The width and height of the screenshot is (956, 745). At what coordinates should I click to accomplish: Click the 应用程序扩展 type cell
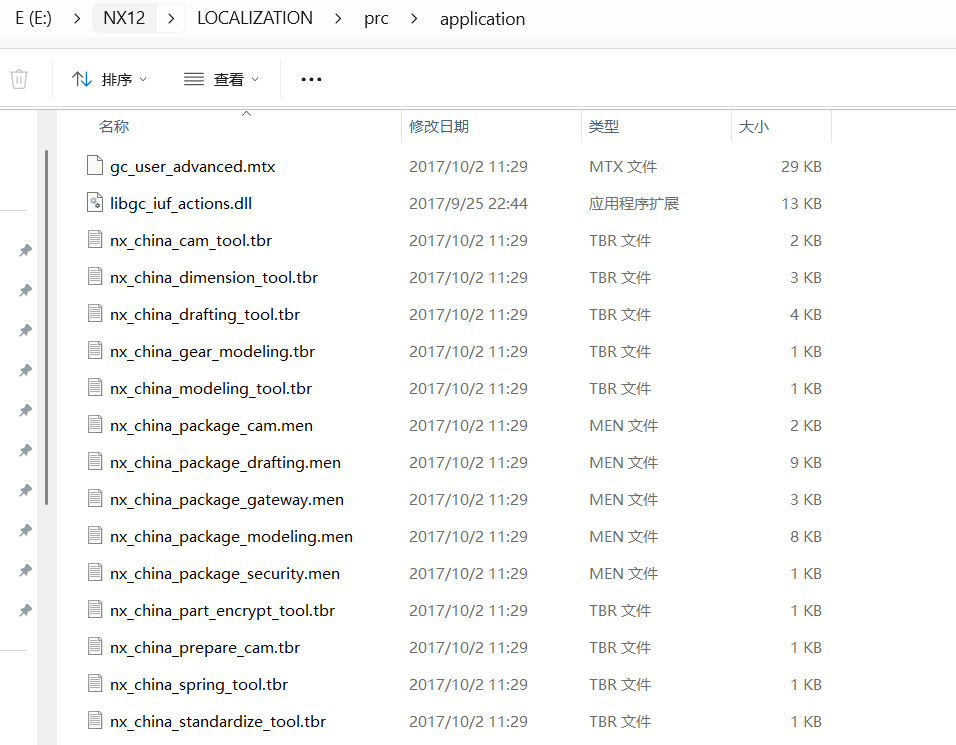click(x=634, y=204)
